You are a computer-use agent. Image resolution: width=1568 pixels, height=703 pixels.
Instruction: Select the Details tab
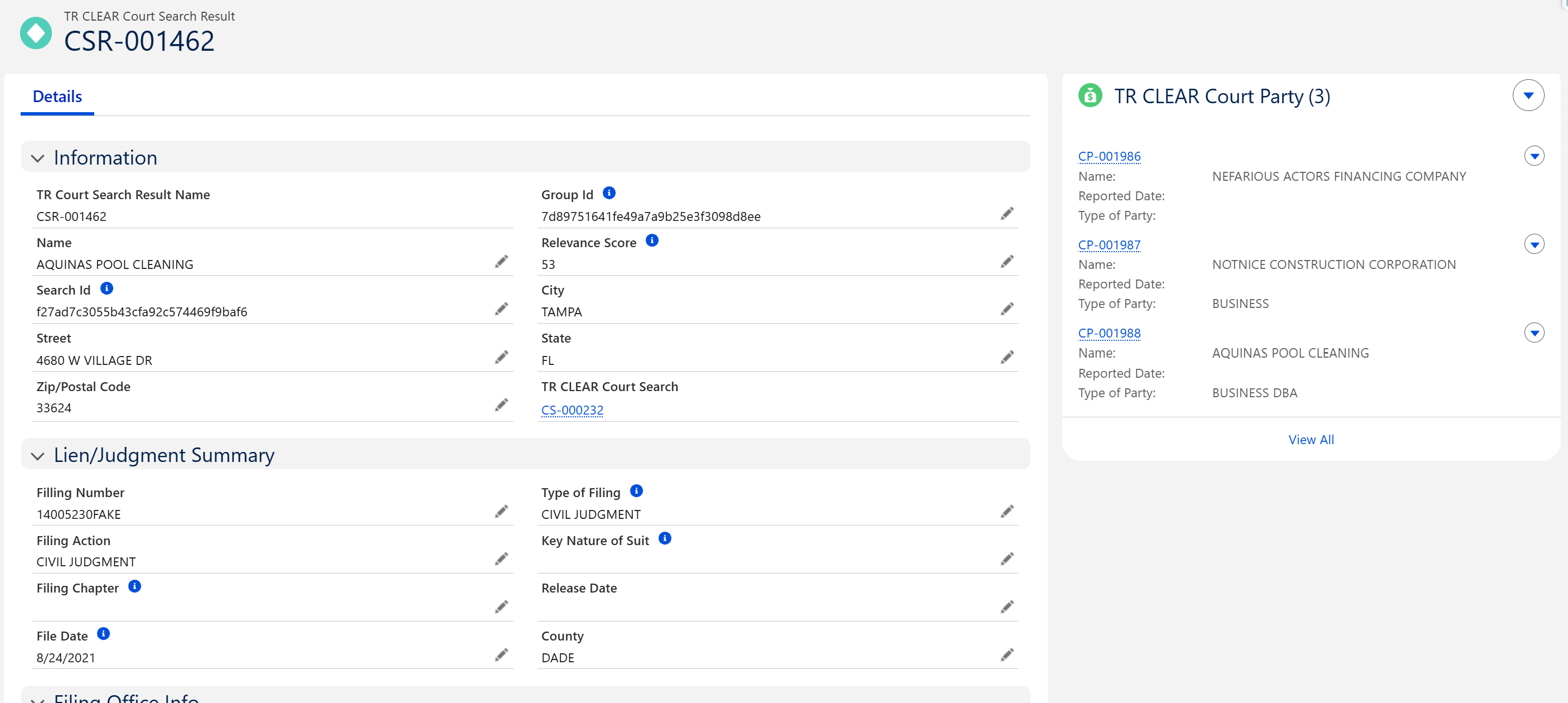(57, 97)
